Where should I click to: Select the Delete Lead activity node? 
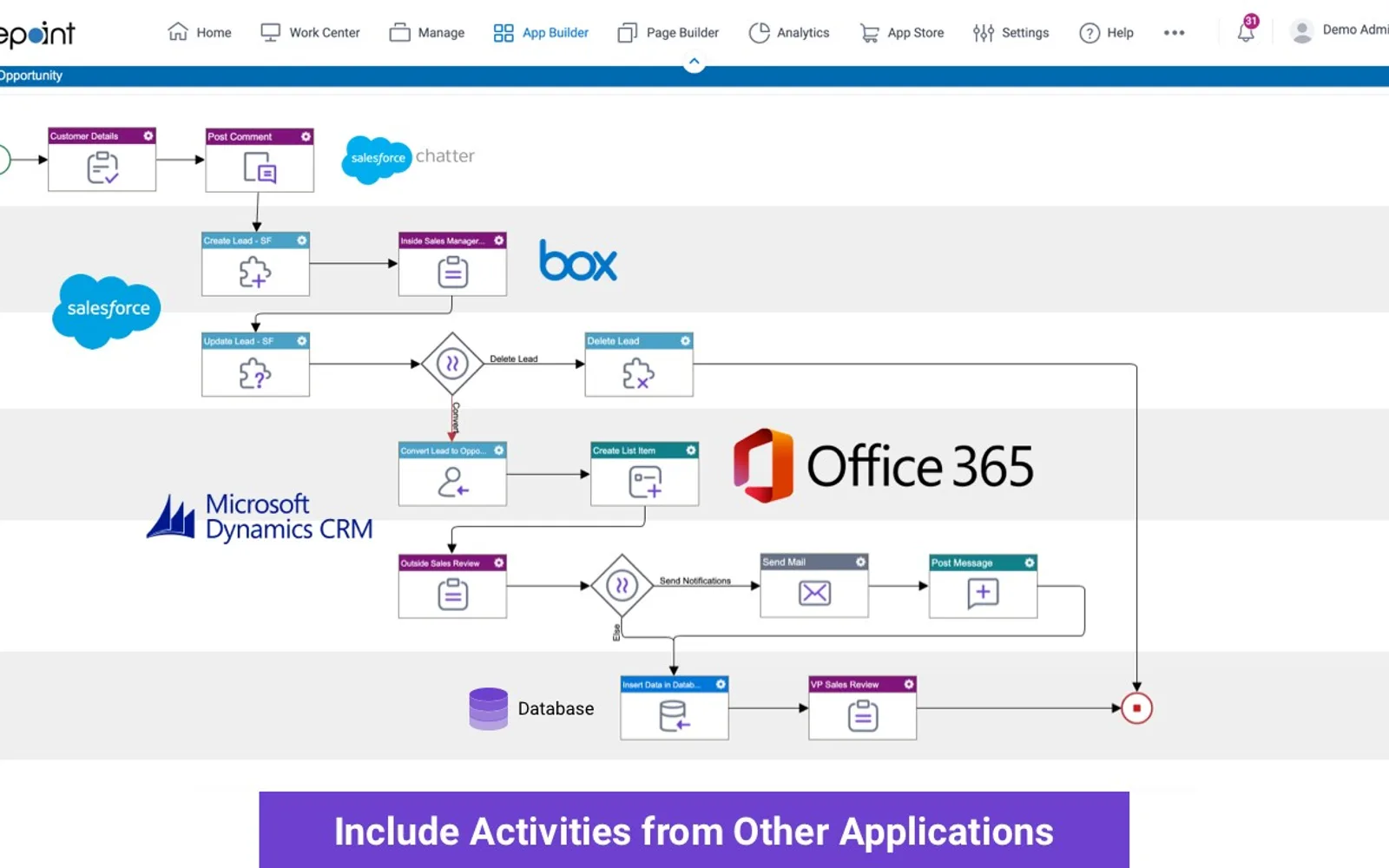point(639,365)
